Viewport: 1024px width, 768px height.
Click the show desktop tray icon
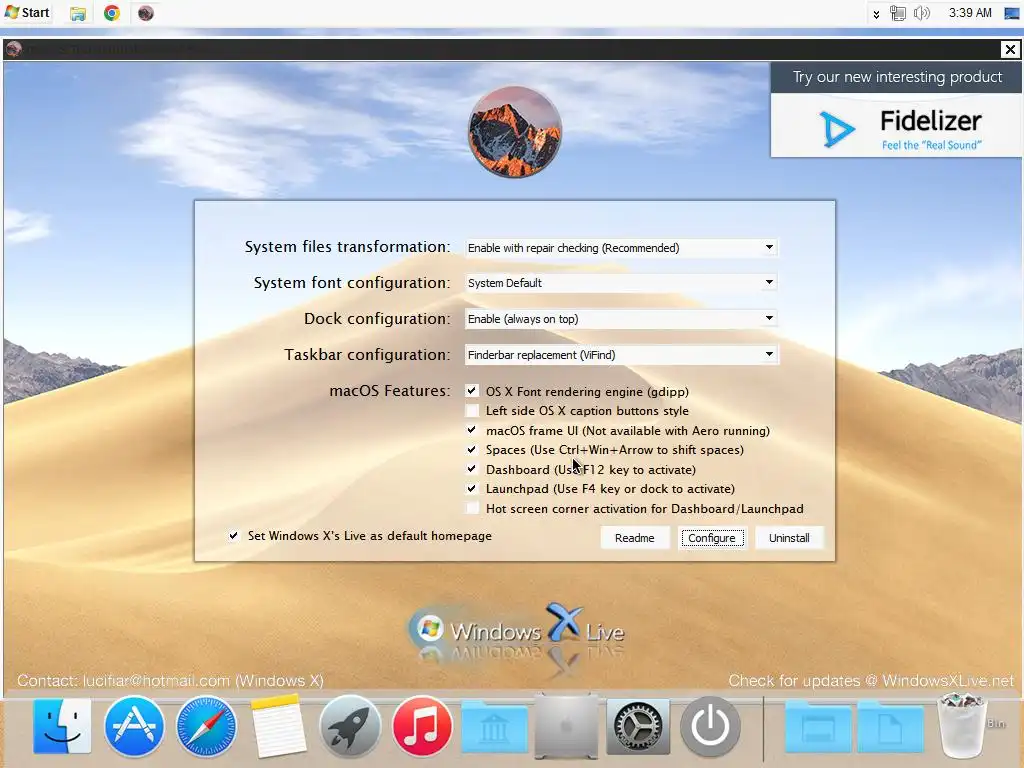point(1012,13)
